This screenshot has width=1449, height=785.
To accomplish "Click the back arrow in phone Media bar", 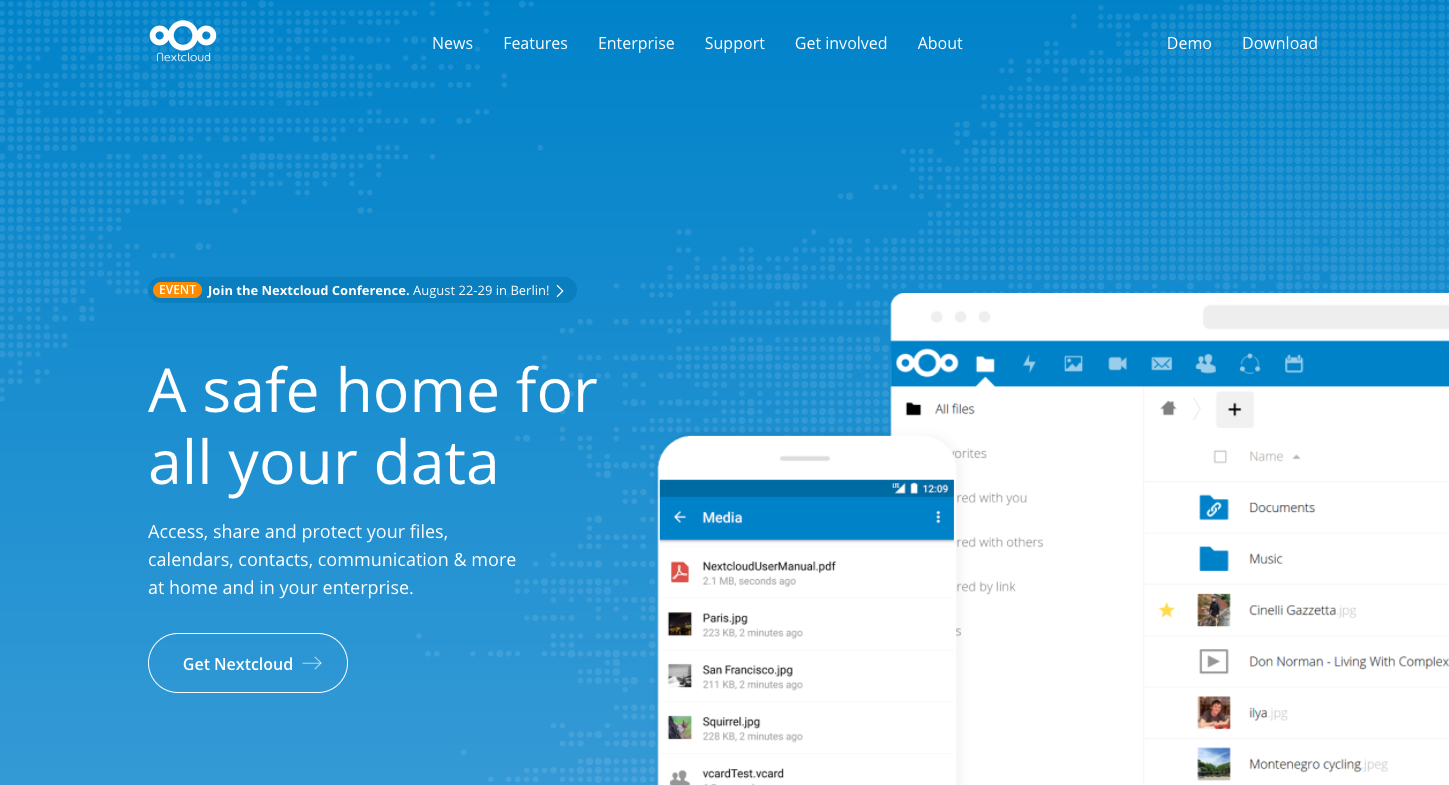I will click(x=680, y=517).
